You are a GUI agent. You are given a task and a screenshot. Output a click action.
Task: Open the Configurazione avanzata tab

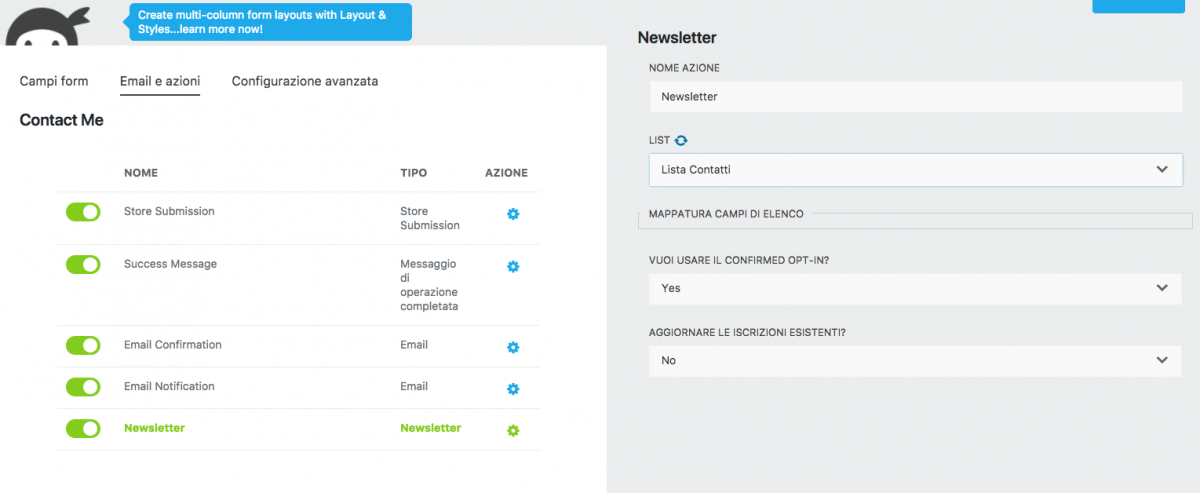[x=305, y=81]
